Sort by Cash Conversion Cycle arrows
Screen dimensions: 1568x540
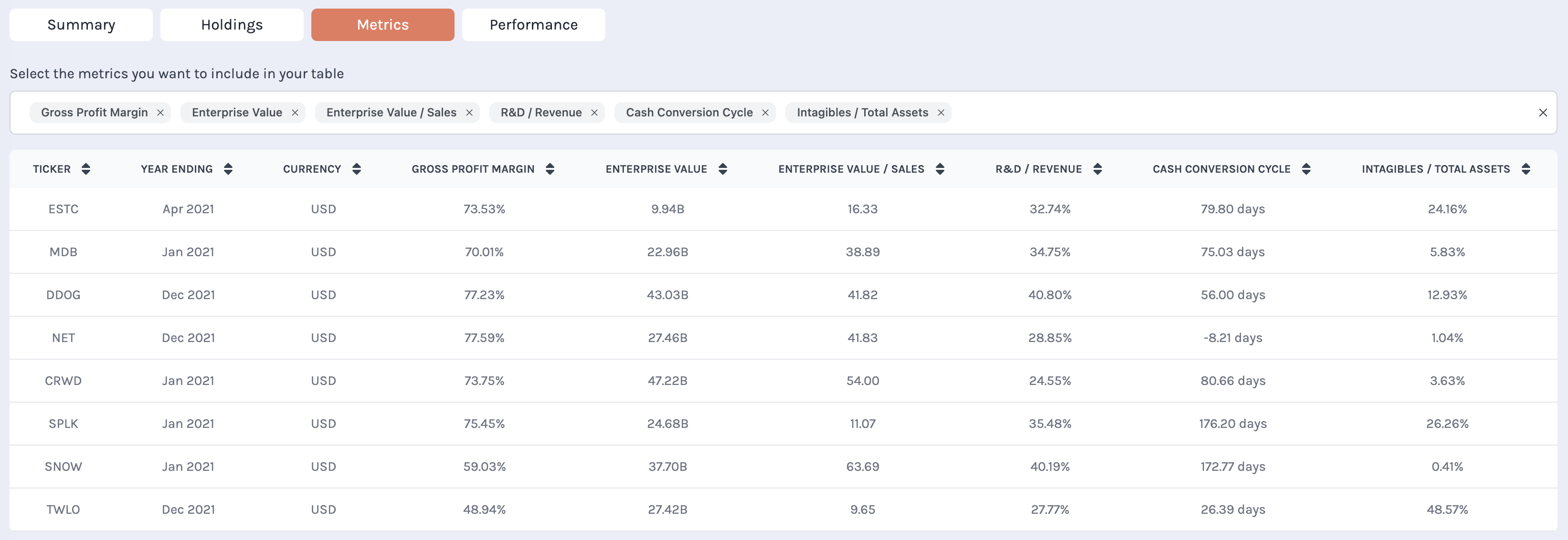[x=1306, y=169]
